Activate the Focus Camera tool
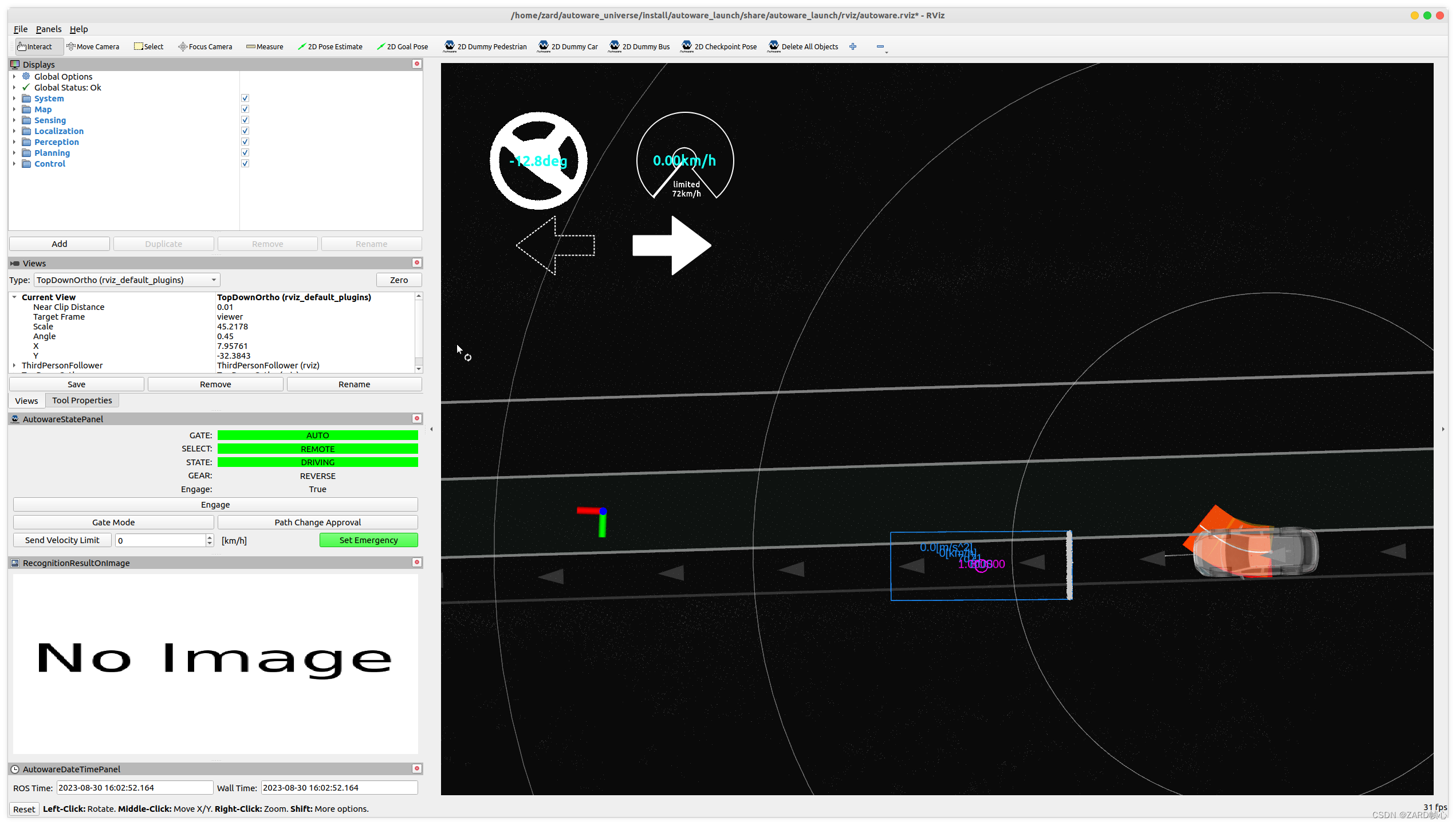1456x825 pixels. pos(205,46)
